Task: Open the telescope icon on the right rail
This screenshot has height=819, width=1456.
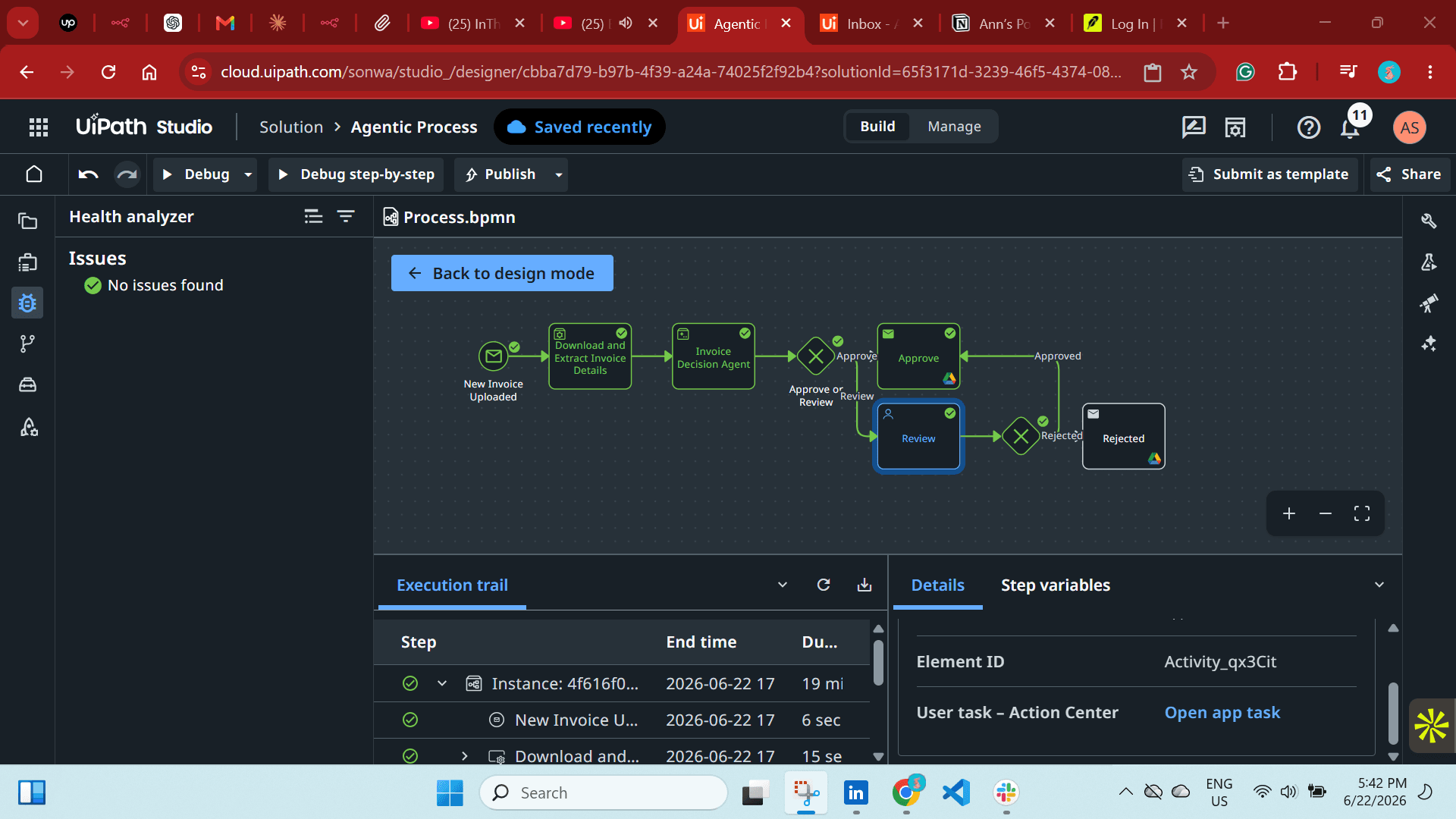Action: [1429, 303]
